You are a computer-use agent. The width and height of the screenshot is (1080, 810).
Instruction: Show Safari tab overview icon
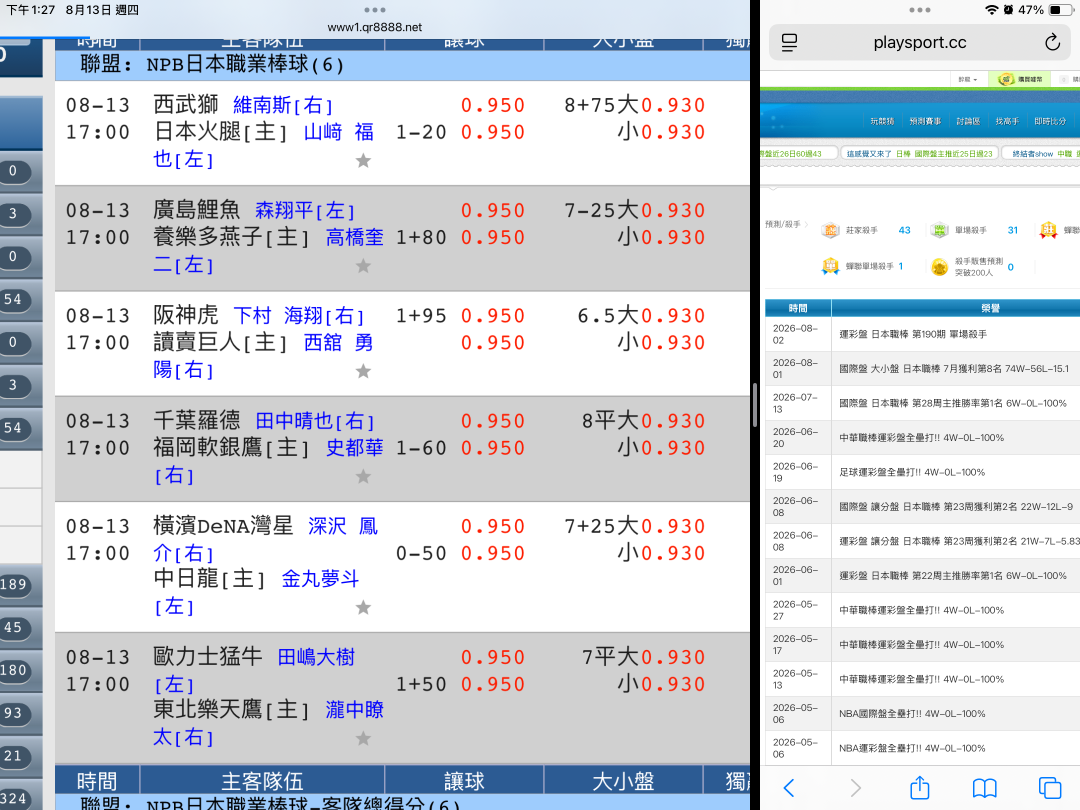click(x=1050, y=787)
